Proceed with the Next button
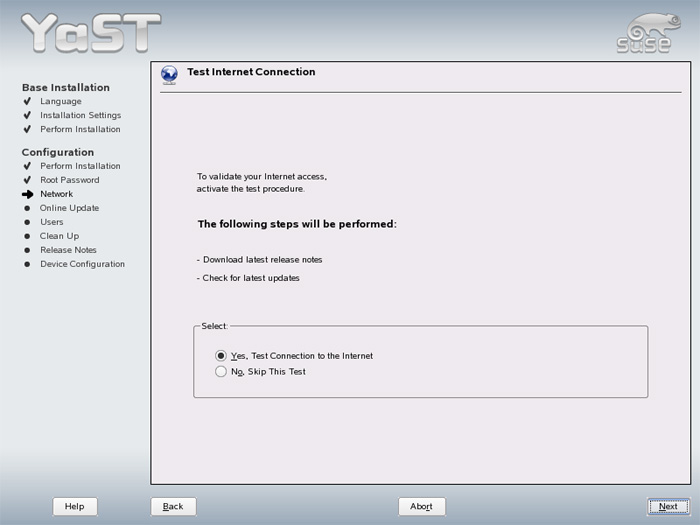 668,506
